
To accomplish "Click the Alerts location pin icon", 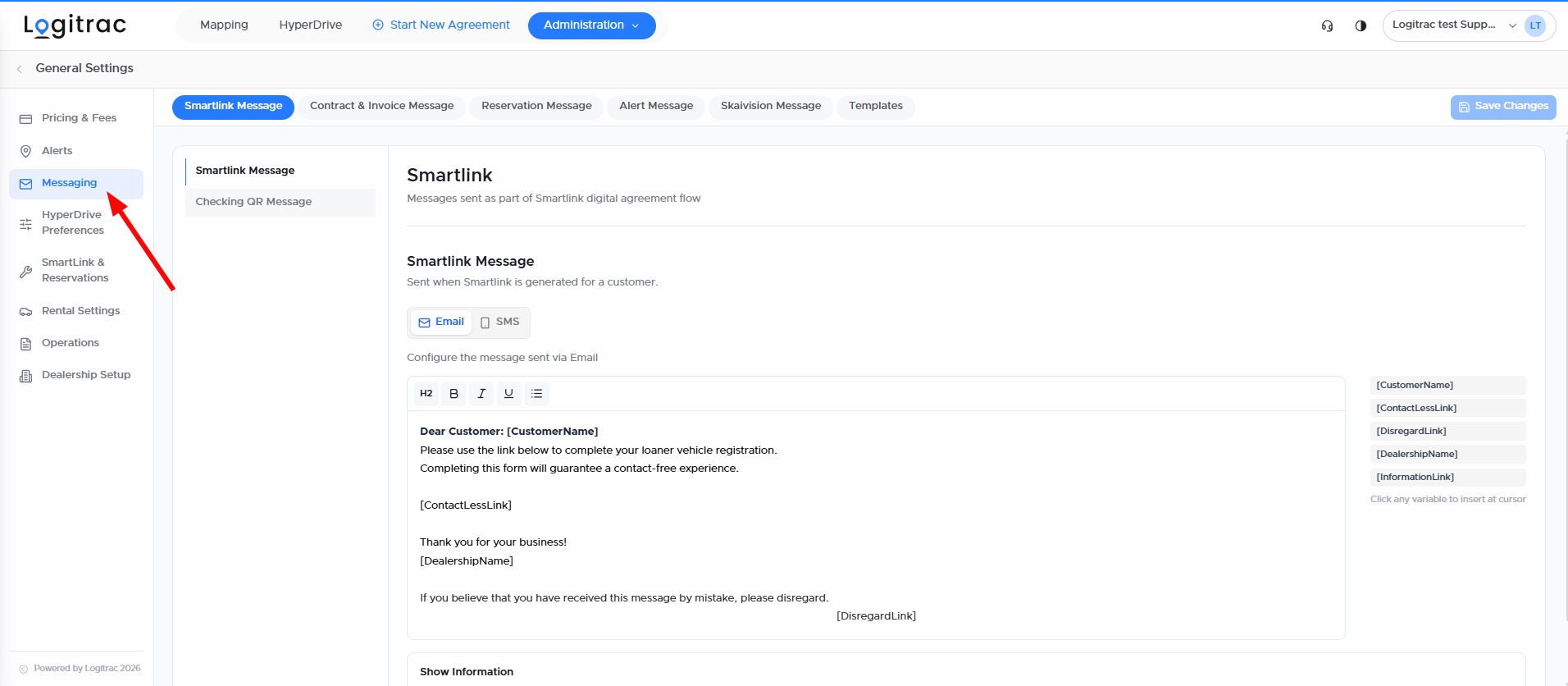I will click(25, 151).
